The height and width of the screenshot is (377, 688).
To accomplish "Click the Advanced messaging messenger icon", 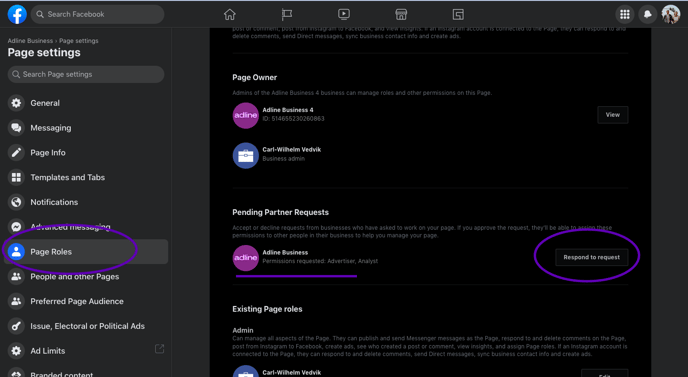I will click(16, 227).
